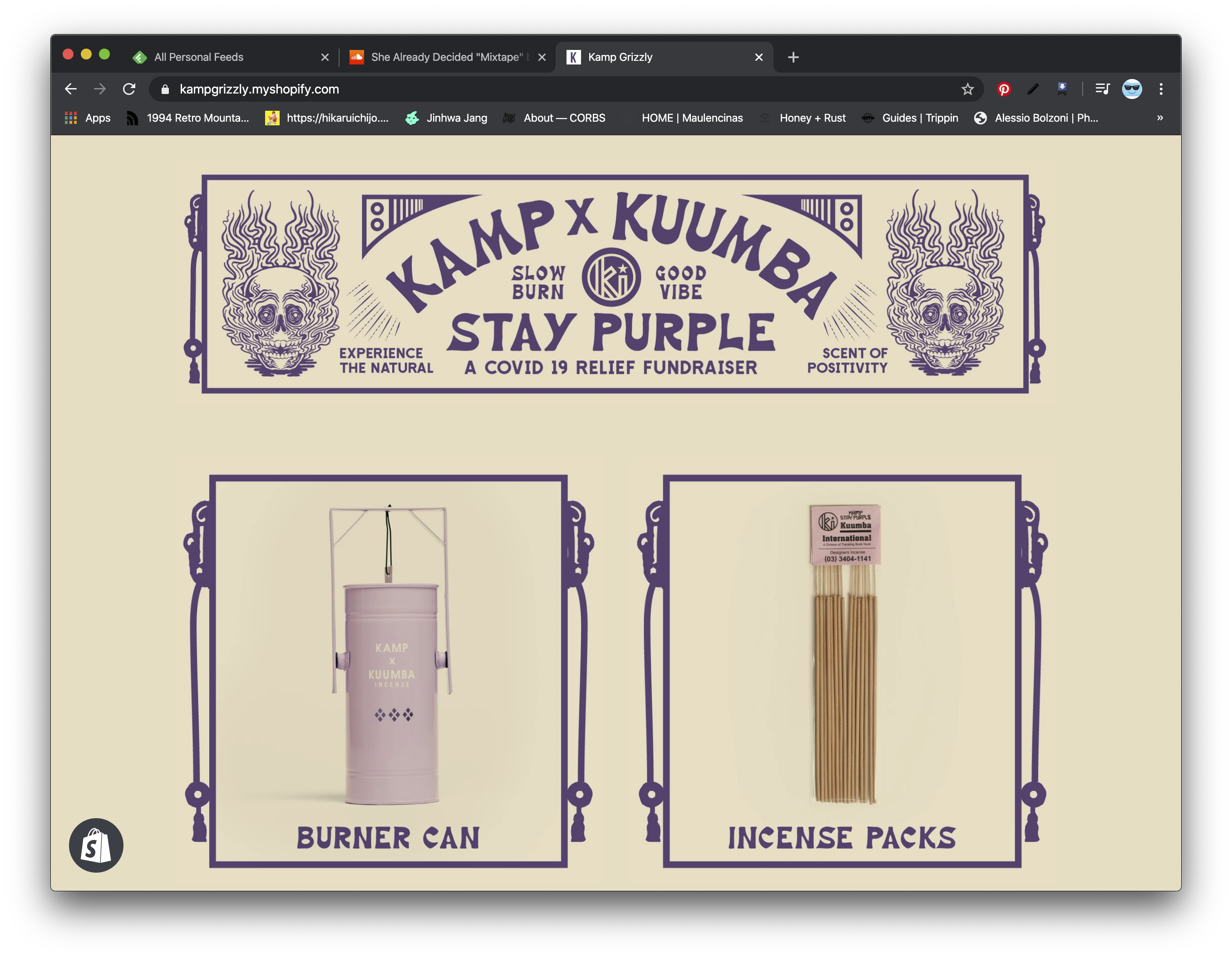Open Chrome three-dot menu

(1161, 89)
